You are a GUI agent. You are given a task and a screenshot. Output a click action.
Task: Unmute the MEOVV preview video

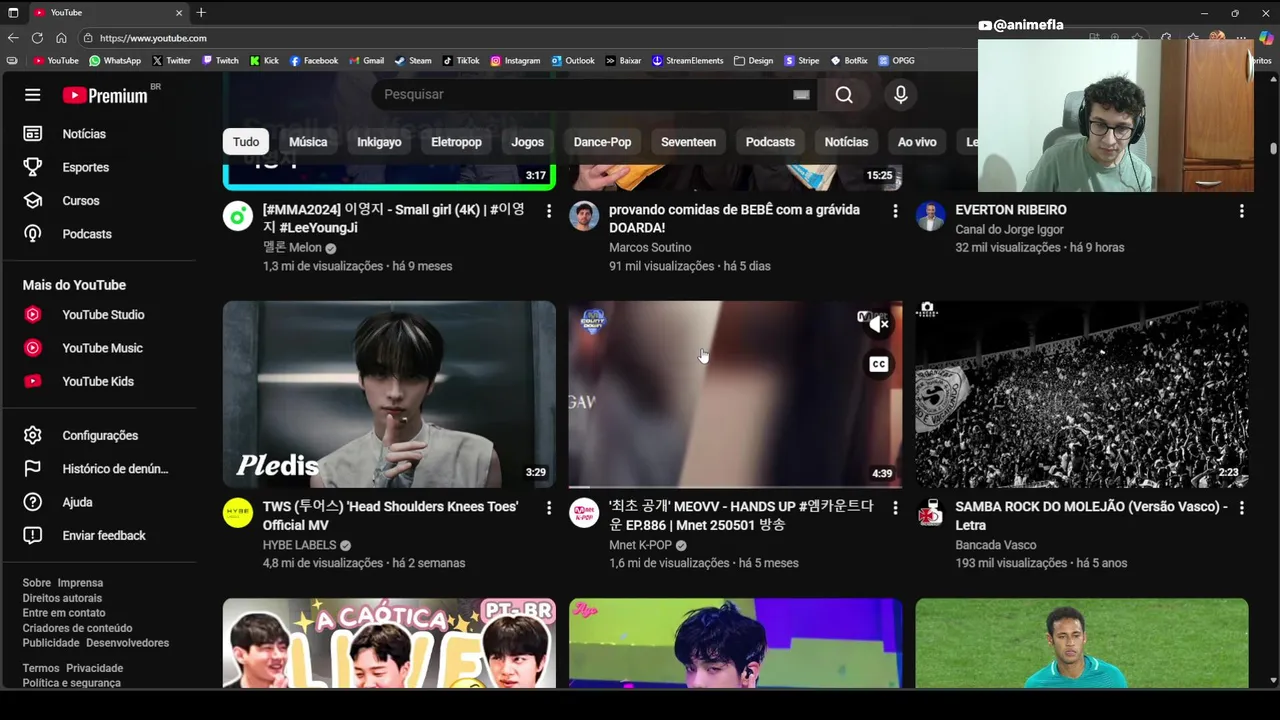click(878, 323)
